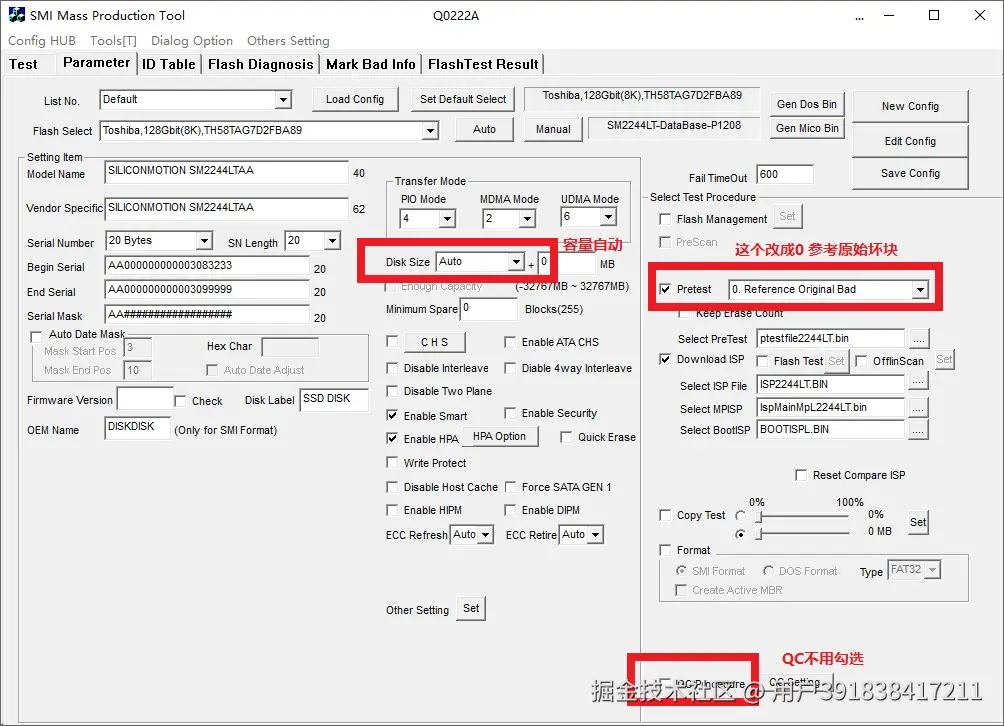Viewport: 1004px width, 726px height.
Task: Click Set Default Select button
Action: point(463,99)
